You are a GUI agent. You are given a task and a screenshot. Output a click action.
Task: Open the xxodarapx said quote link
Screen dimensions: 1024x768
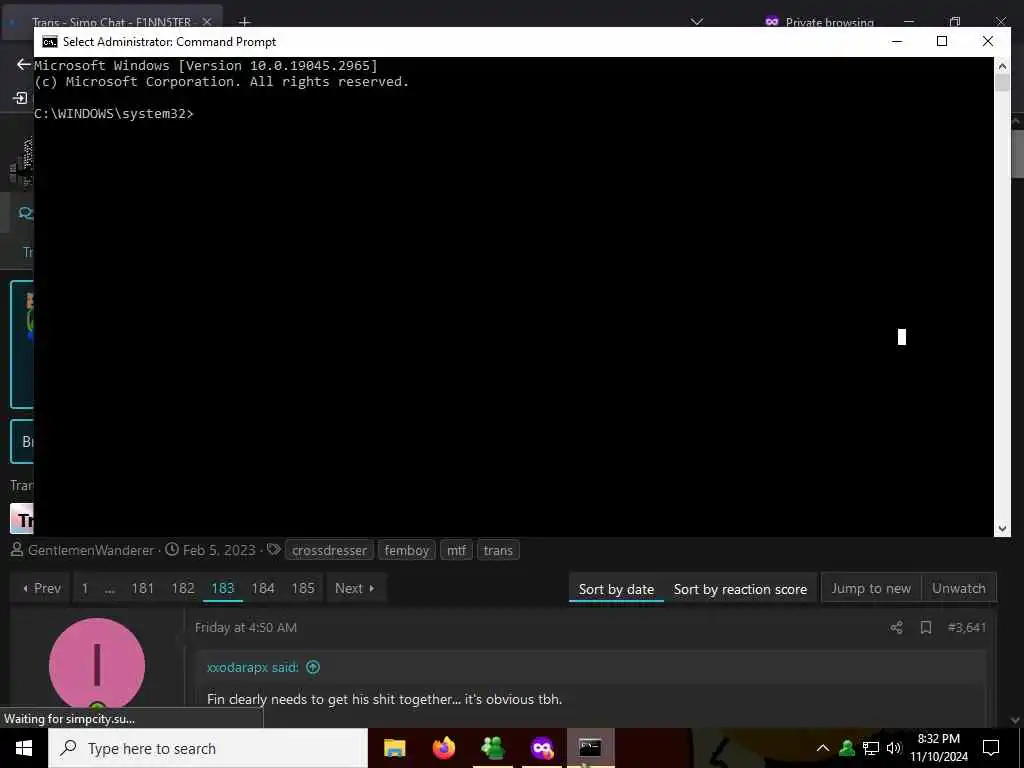pos(252,667)
